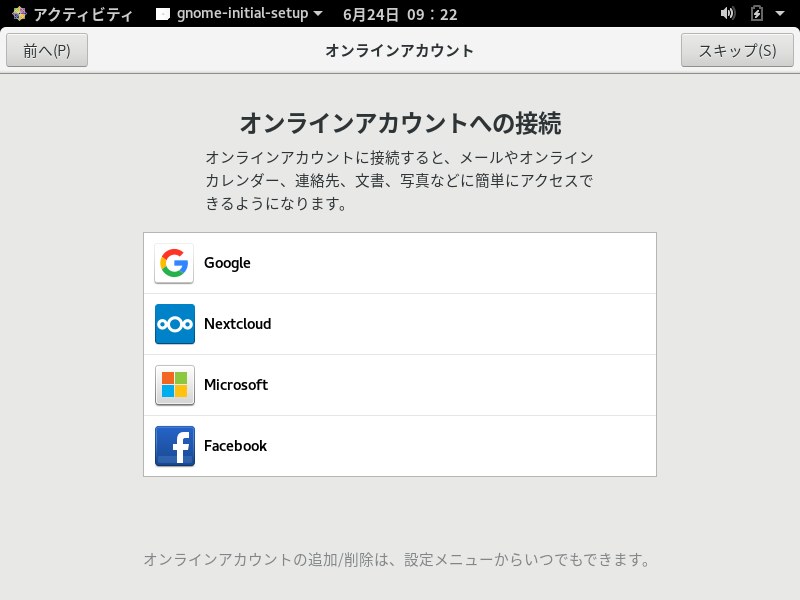The height and width of the screenshot is (600, 800).
Task: Select the Microsoft account row
Action: (x=400, y=384)
